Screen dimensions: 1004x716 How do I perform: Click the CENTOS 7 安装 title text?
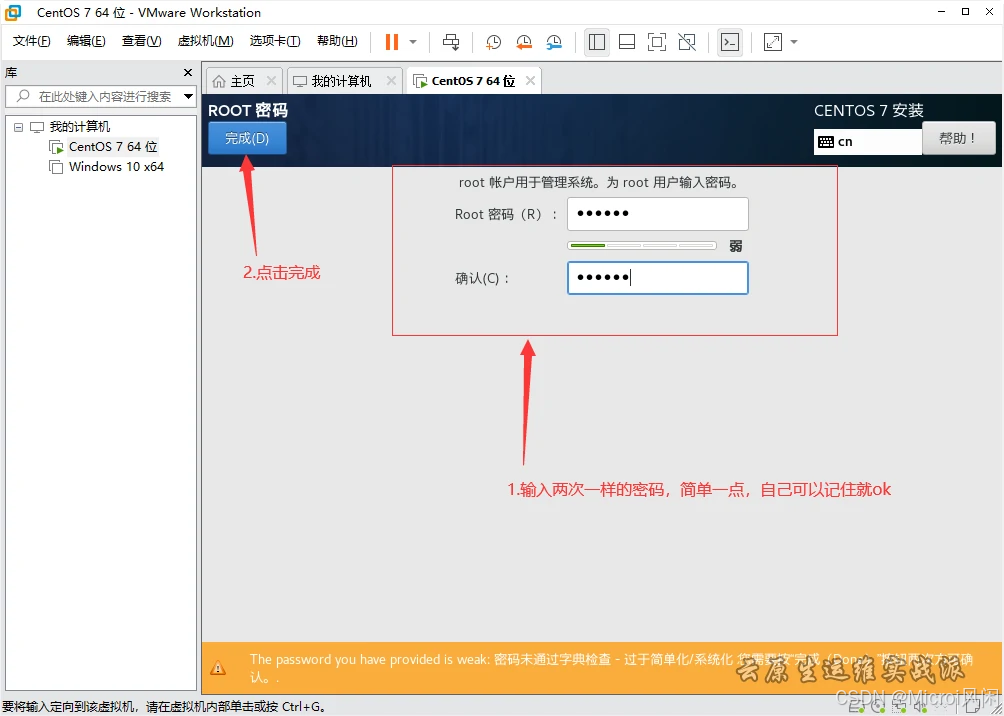click(x=869, y=110)
